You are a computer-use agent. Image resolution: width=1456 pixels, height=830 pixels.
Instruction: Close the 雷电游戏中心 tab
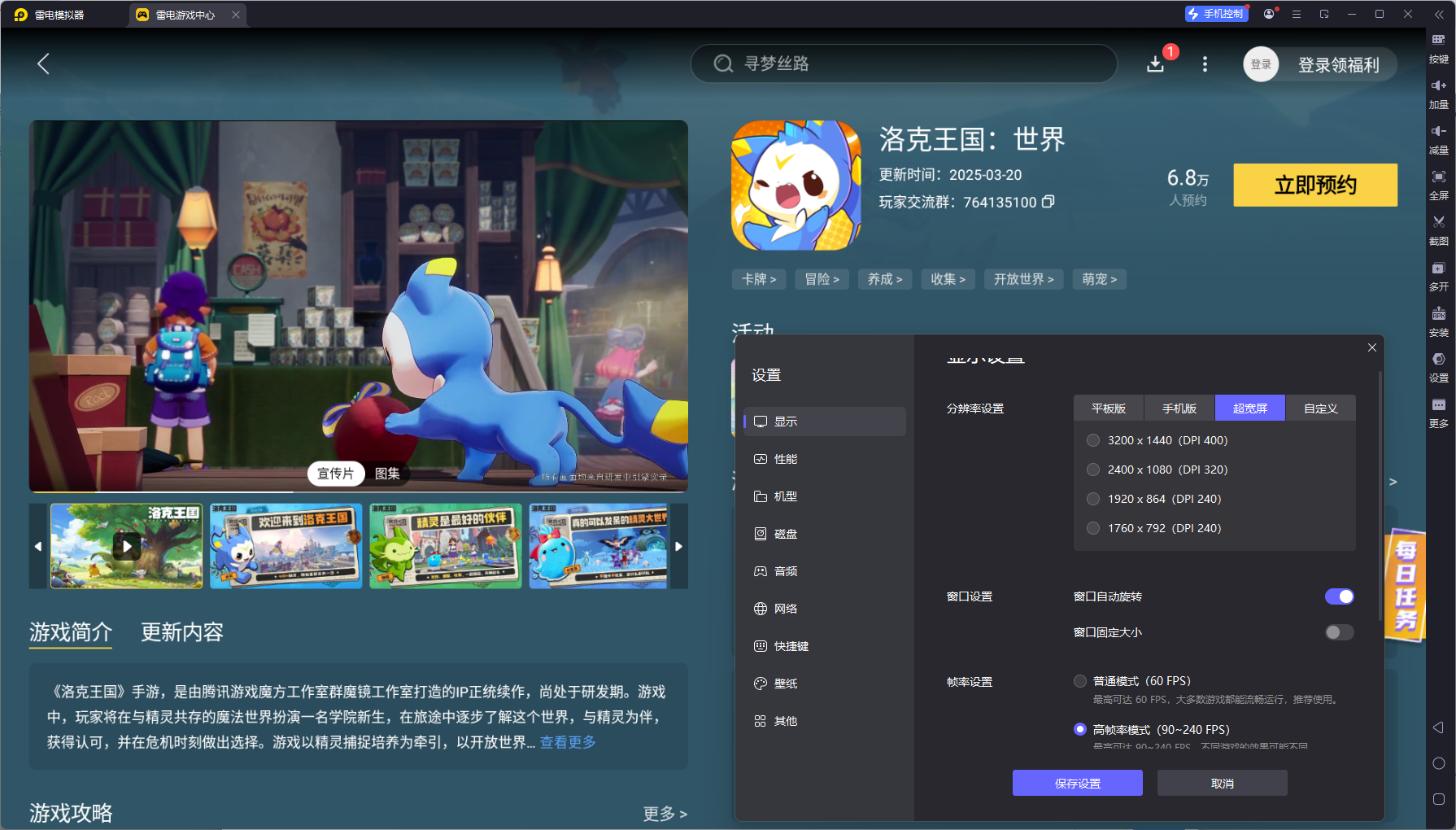tap(236, 15)
